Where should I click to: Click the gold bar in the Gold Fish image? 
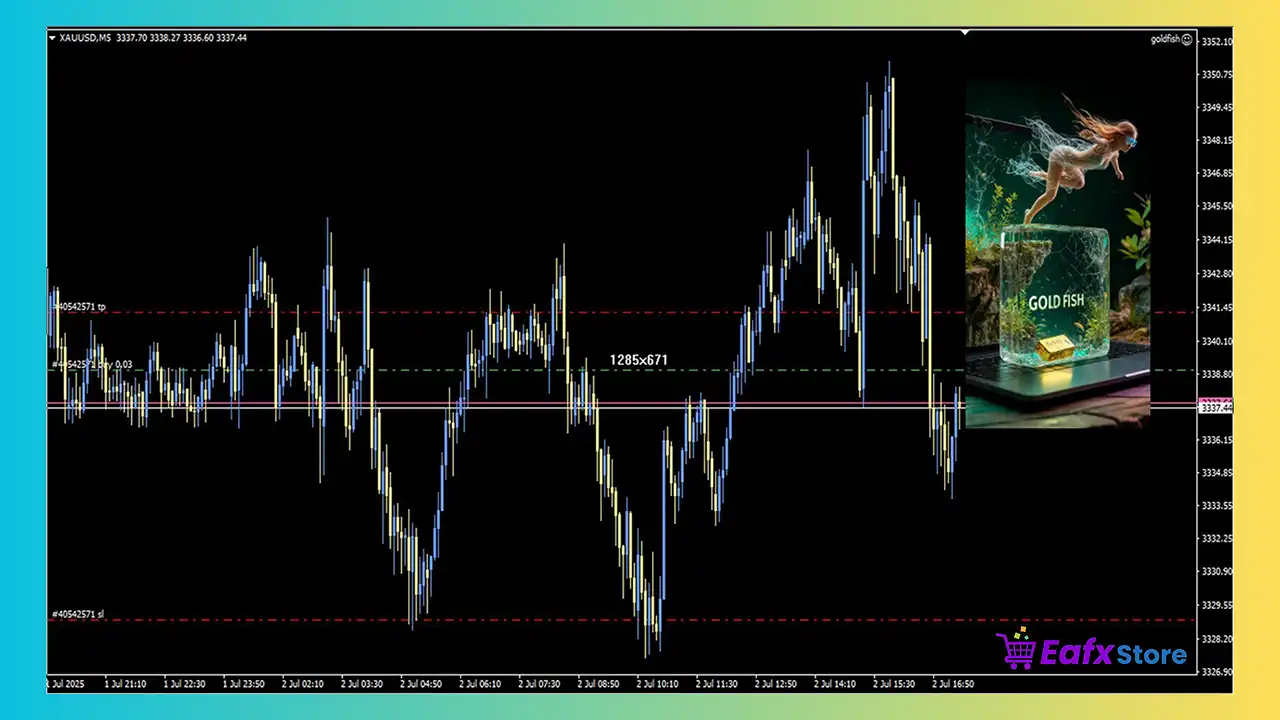[1054, 347]
